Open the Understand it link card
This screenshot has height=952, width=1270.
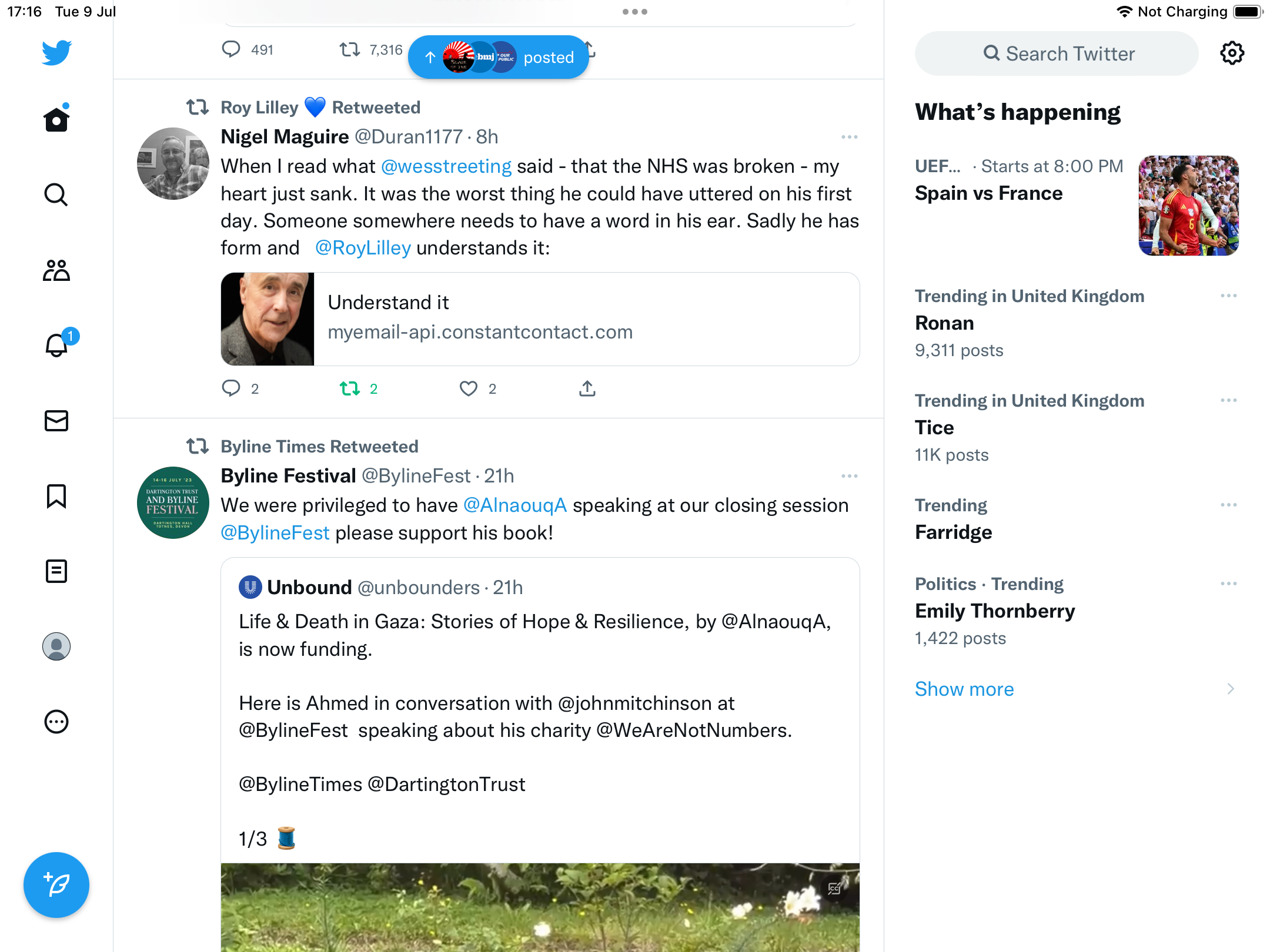pyautogui.click(x=540, y=319)
